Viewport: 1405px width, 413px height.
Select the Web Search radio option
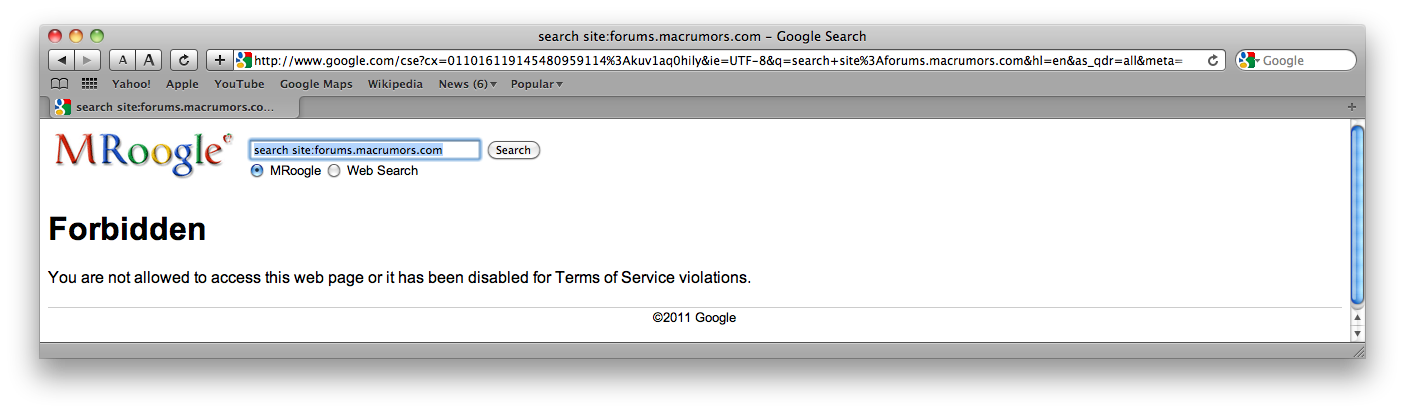coord(334,171)
